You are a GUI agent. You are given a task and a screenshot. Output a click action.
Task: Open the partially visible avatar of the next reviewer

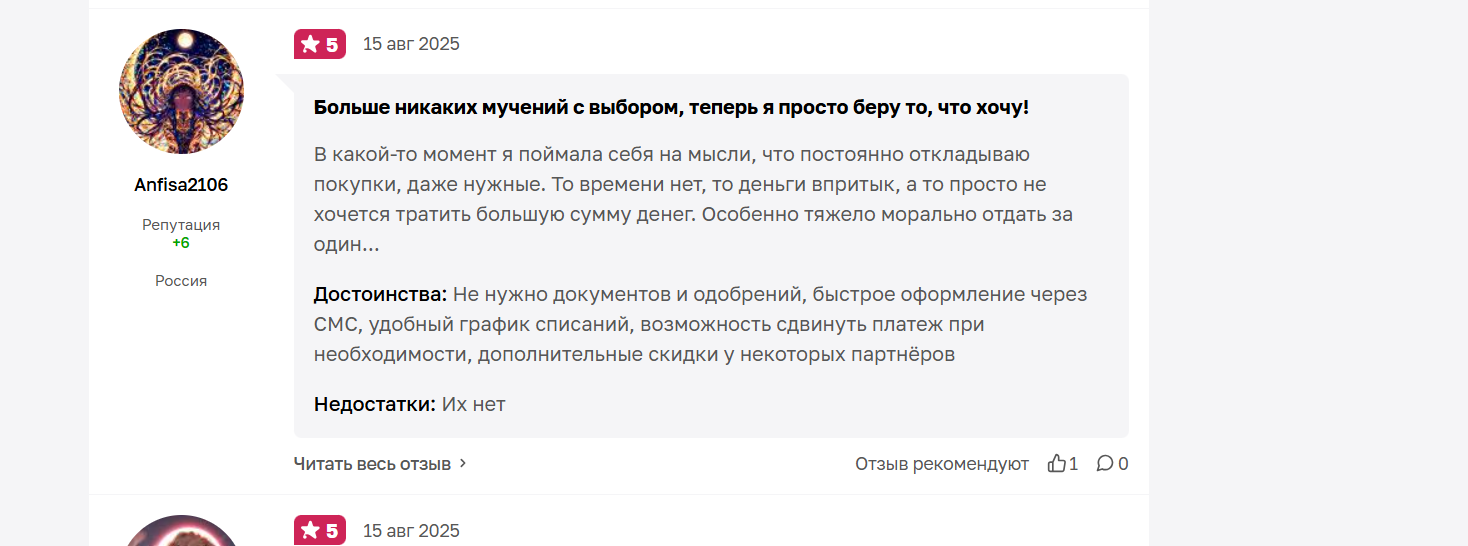(181, 531)
